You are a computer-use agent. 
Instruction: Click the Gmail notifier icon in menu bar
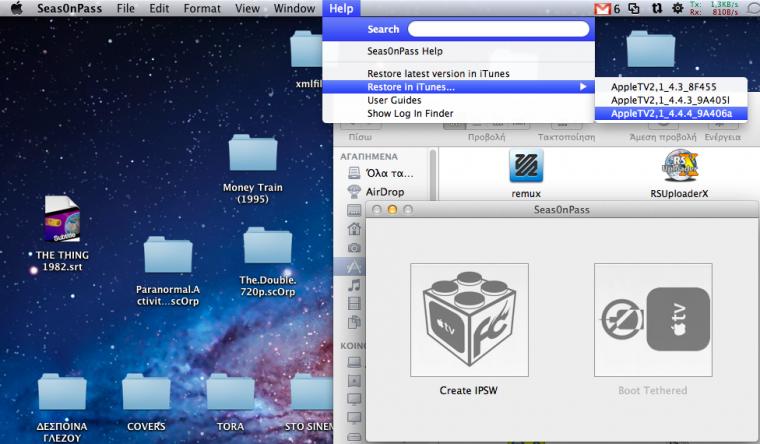point(602,9)
